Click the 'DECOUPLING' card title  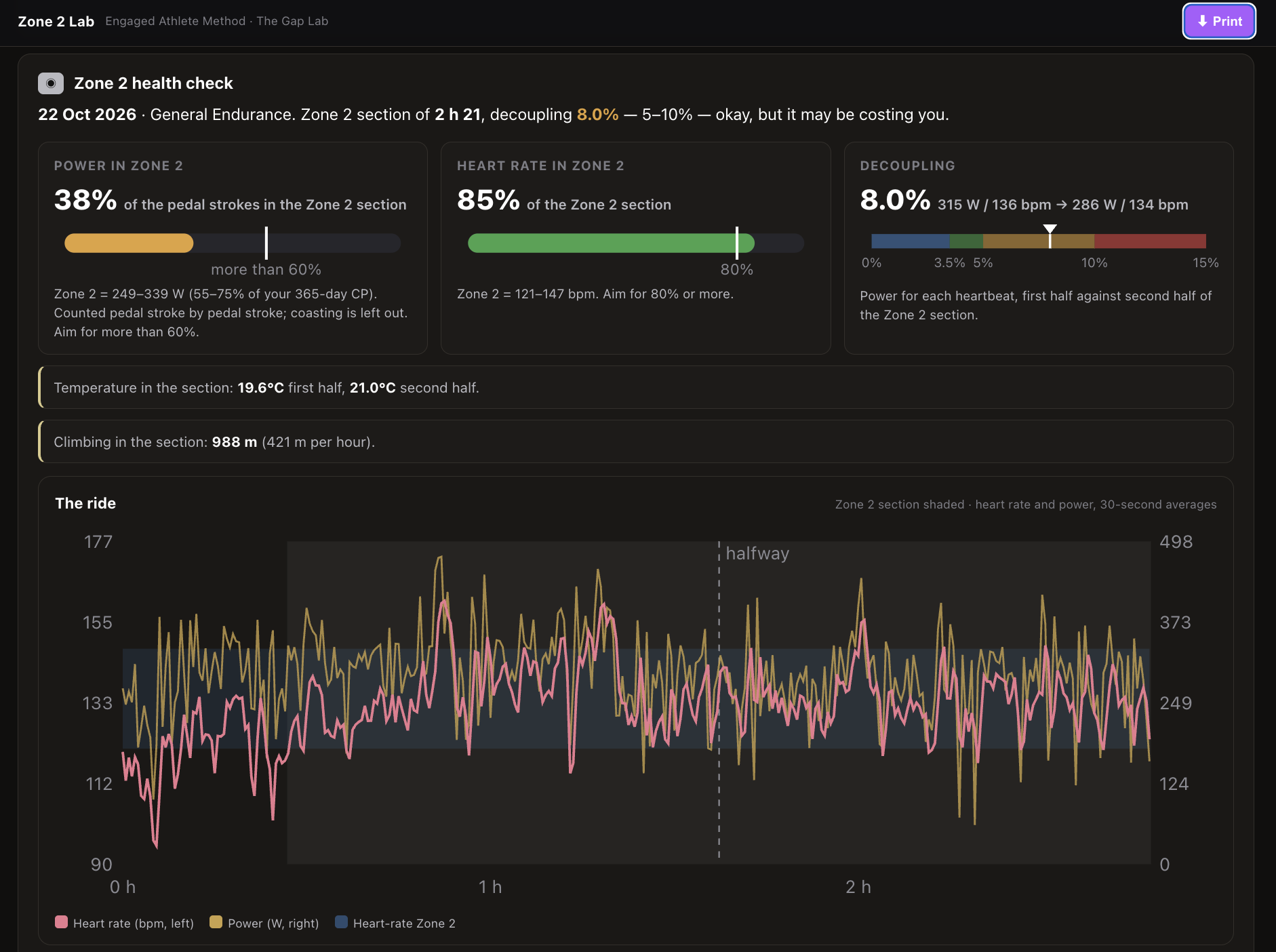pyautogui.click(x=907, y=165)
